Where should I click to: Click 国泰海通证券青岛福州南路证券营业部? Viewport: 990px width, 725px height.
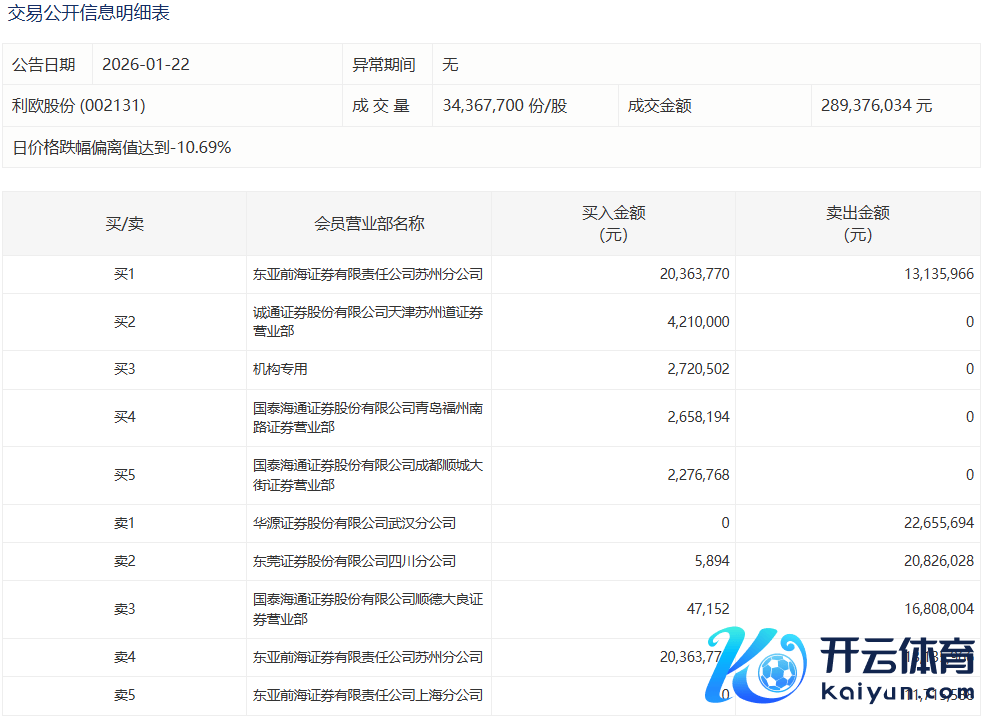point(368,417)
